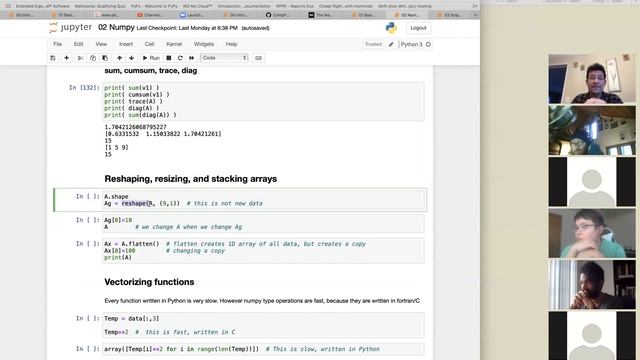Click the In [132]: prompt
The image size is (640, 360).
point(84,87)
